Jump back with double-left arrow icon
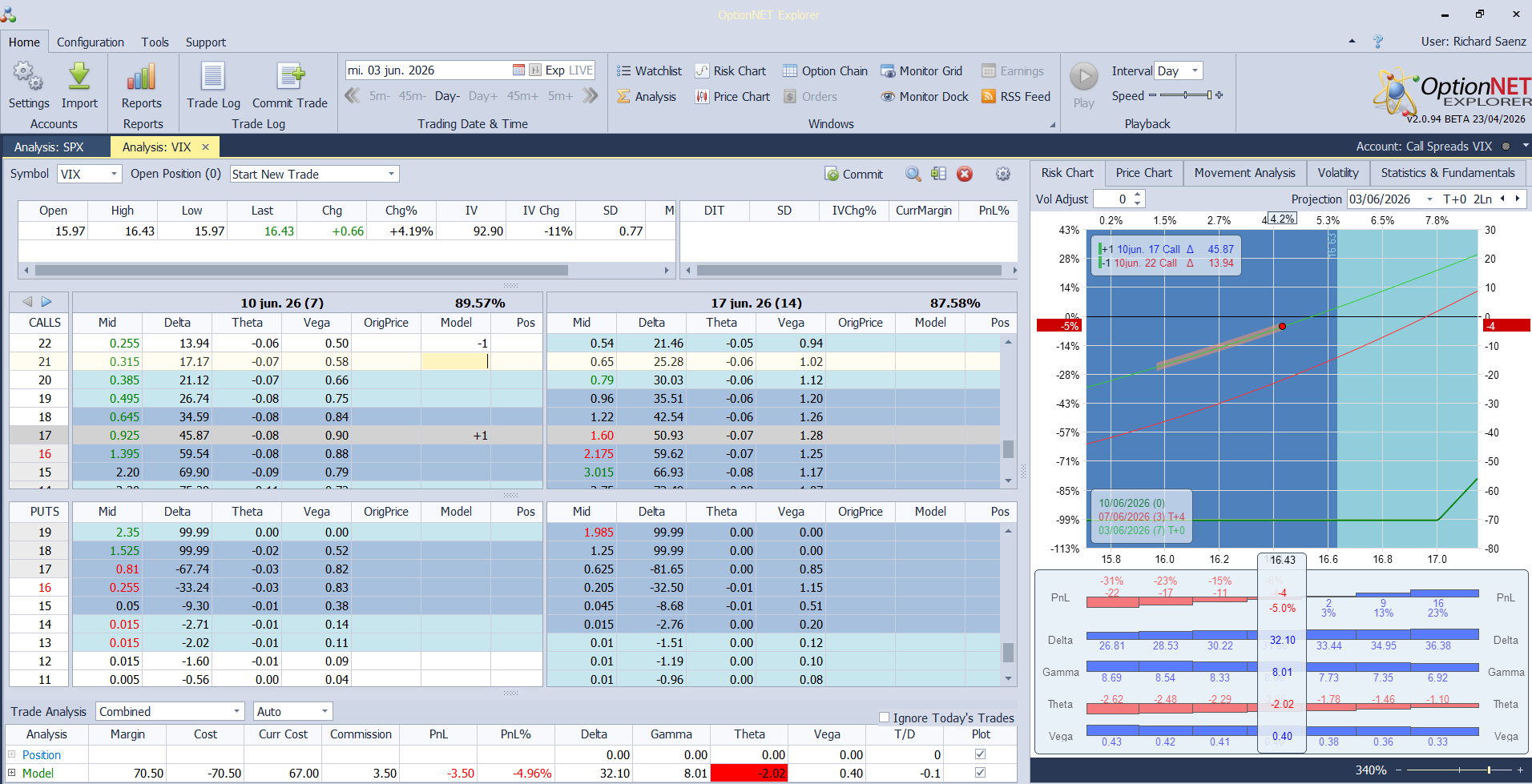Screen dimensions: 1532x784 352,96
